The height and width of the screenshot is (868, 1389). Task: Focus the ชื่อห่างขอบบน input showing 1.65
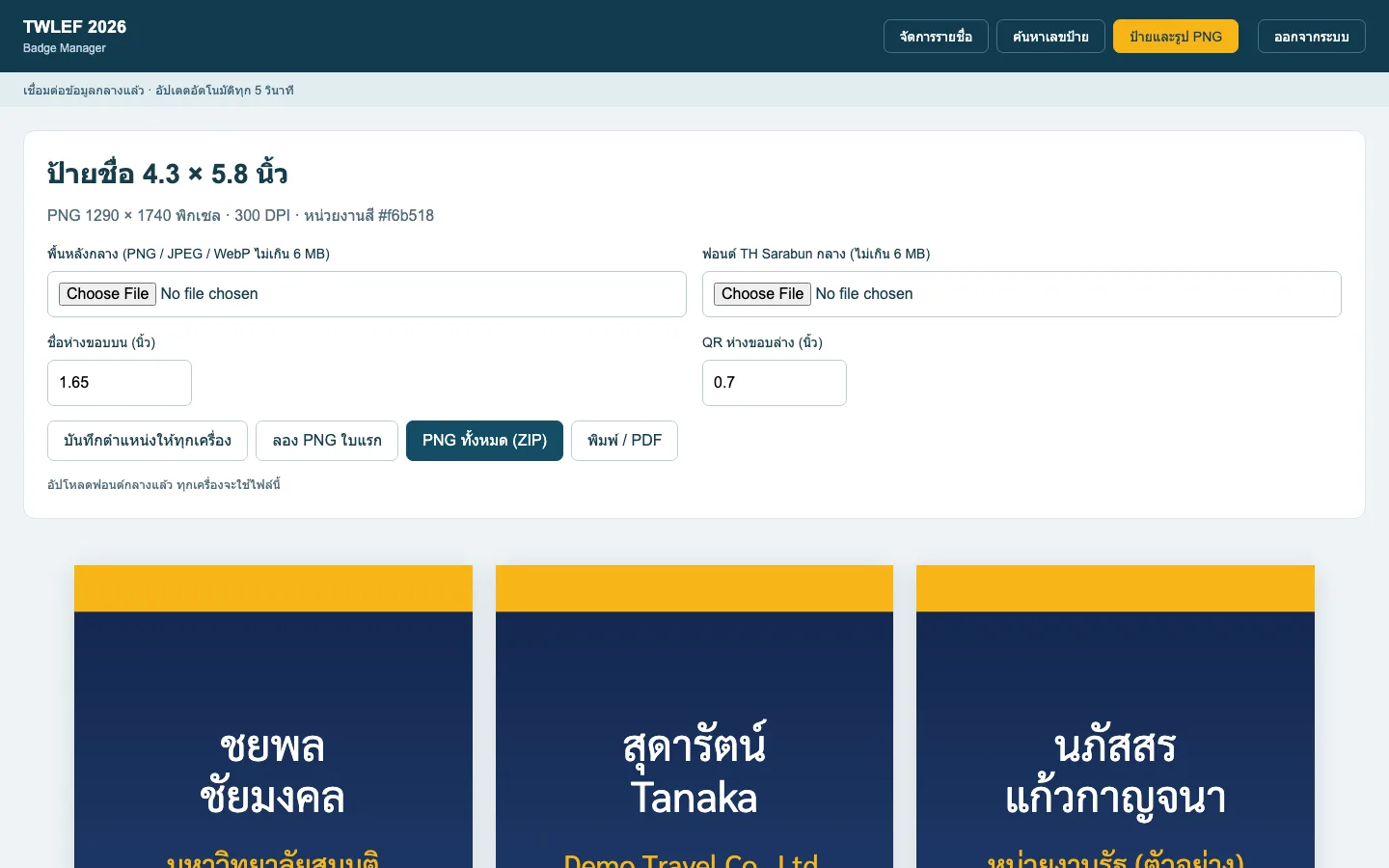pyautogui.click(x=120, y=383)
